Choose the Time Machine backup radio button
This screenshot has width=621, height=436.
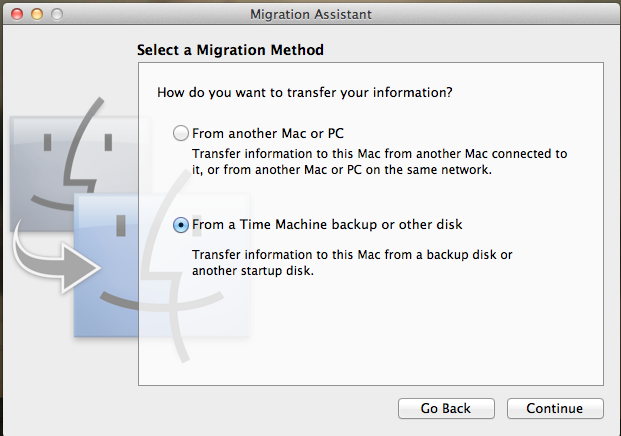click(x=181, y=225)
